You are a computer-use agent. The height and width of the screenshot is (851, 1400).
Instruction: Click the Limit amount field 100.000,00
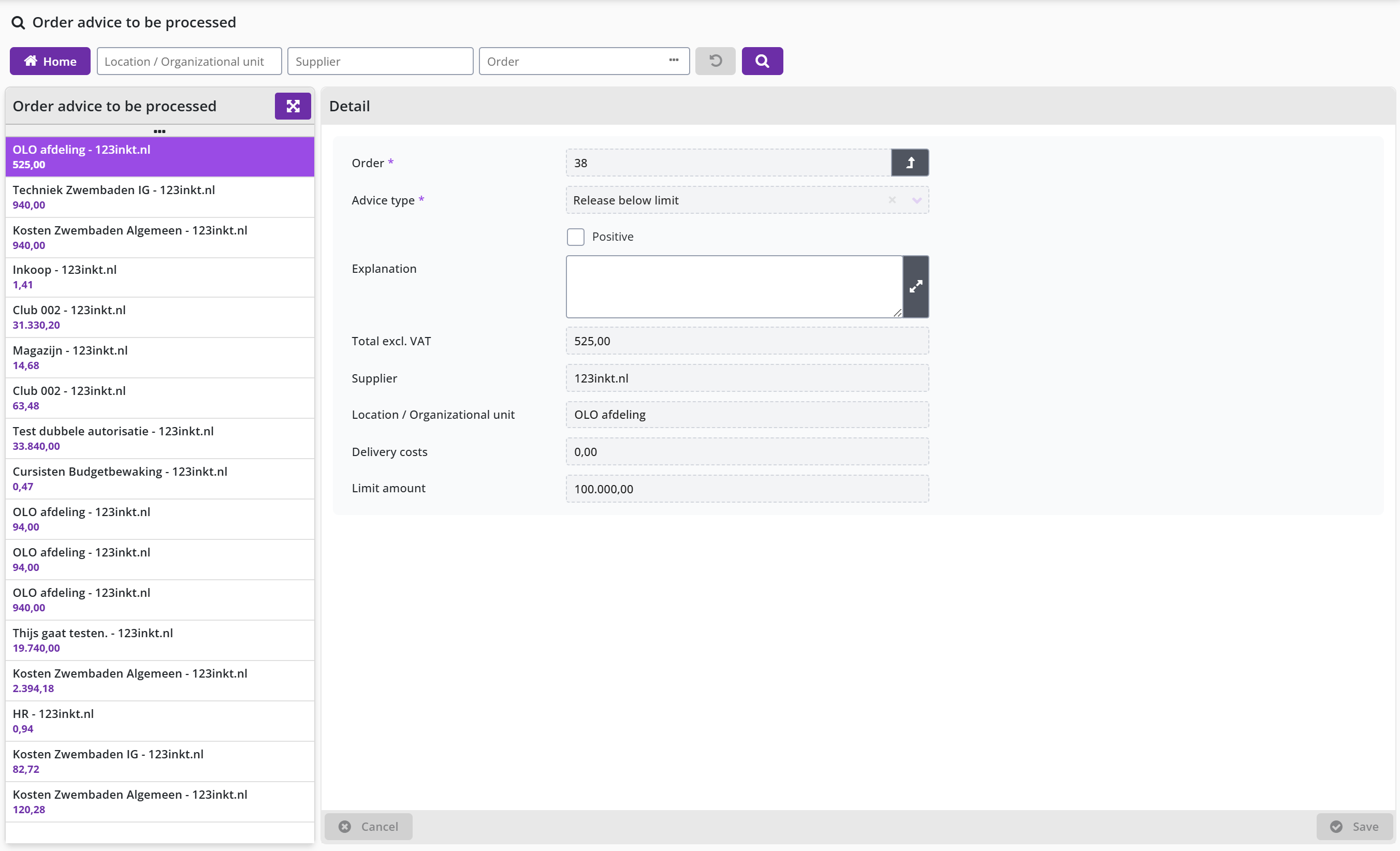[747, 489]
